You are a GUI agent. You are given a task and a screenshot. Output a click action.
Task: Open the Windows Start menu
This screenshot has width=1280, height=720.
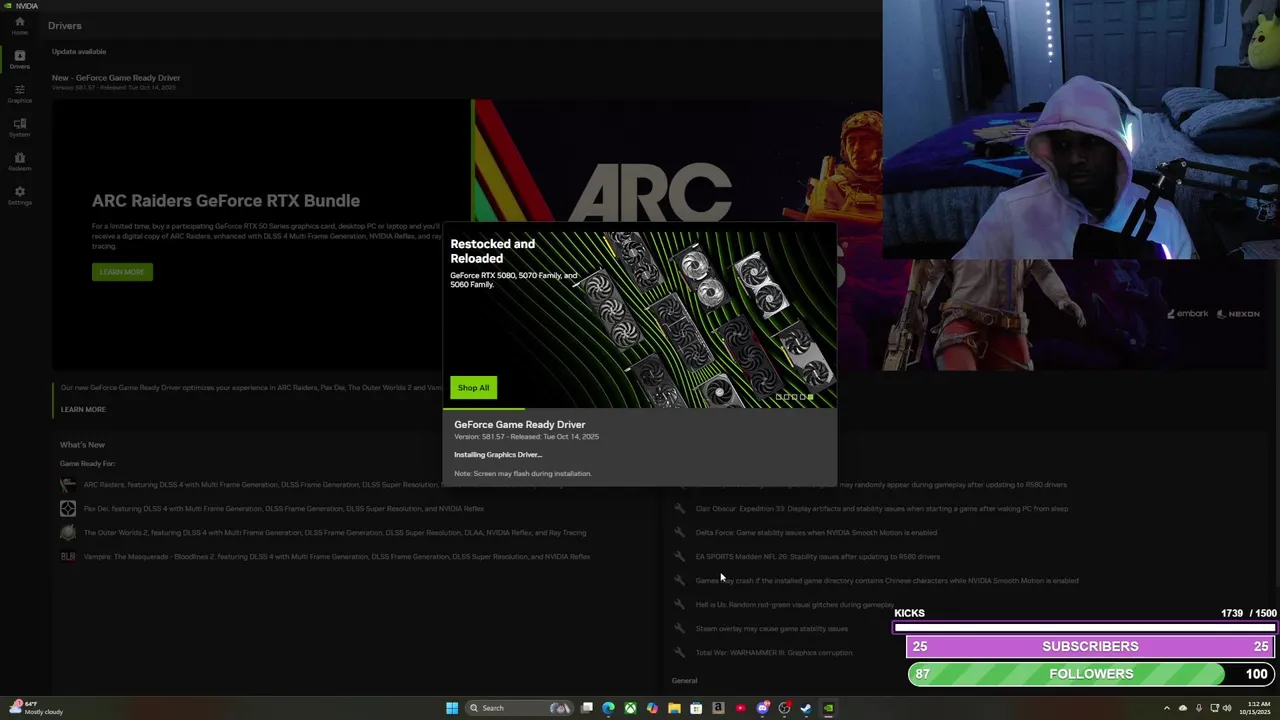pyautogui.click(x=452, y=708)
